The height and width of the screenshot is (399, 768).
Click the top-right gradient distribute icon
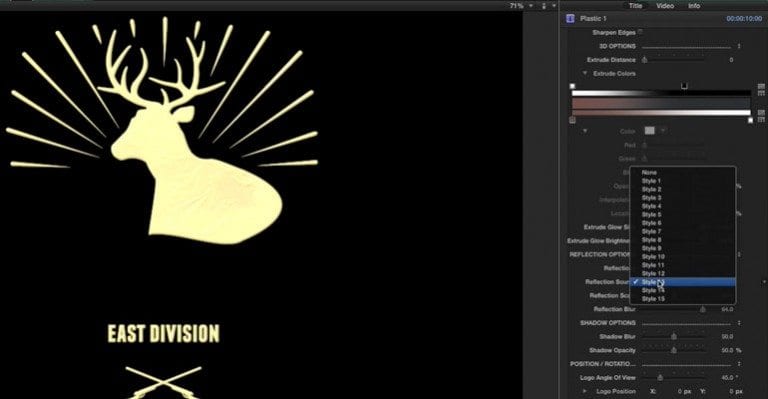tap(761, 86)
